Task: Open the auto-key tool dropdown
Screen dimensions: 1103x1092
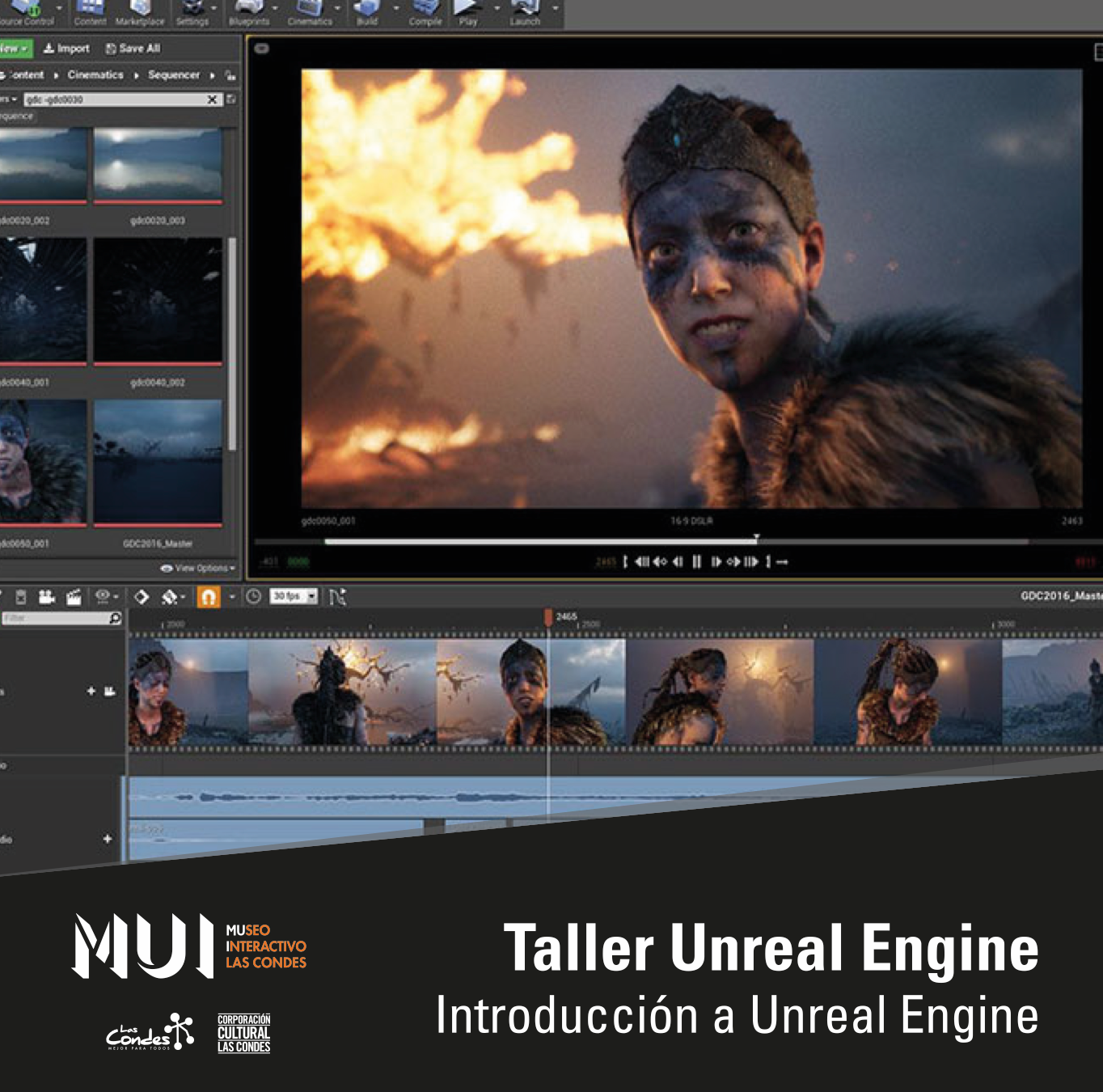Action: (x=173, y=597)
